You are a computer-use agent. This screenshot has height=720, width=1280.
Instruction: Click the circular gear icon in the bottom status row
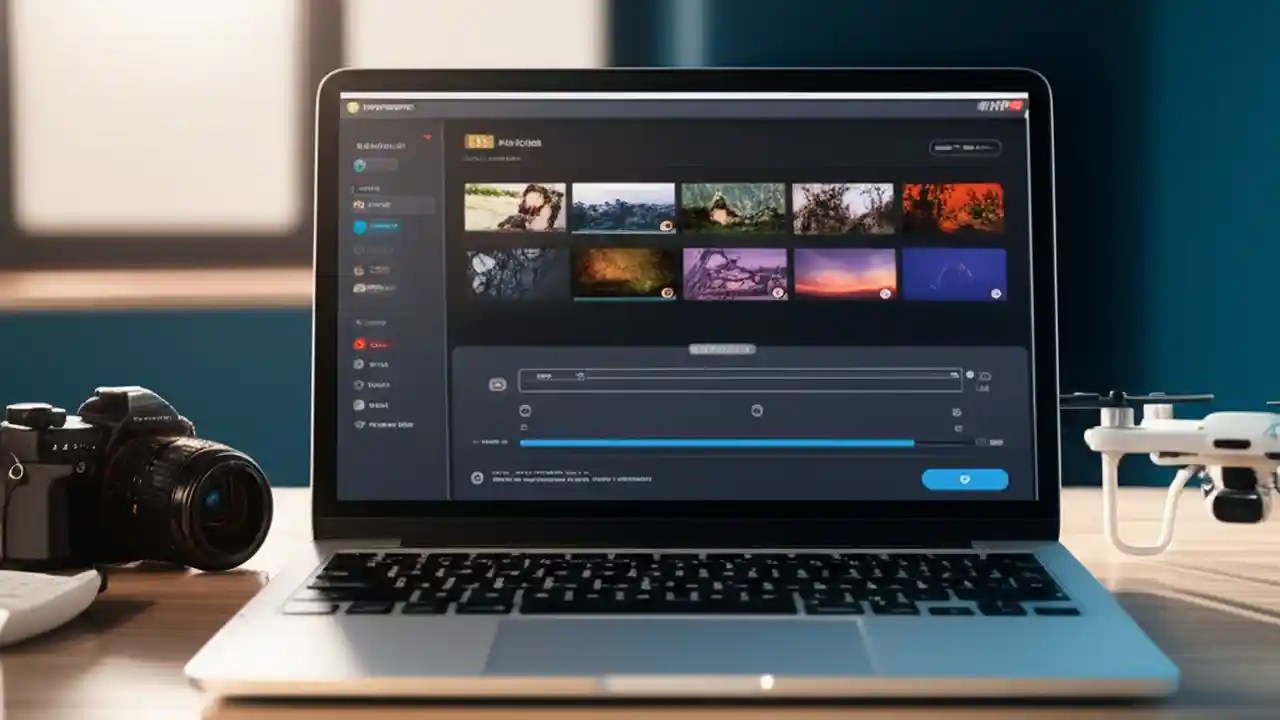pyautogui.click(x=476, y=477)
